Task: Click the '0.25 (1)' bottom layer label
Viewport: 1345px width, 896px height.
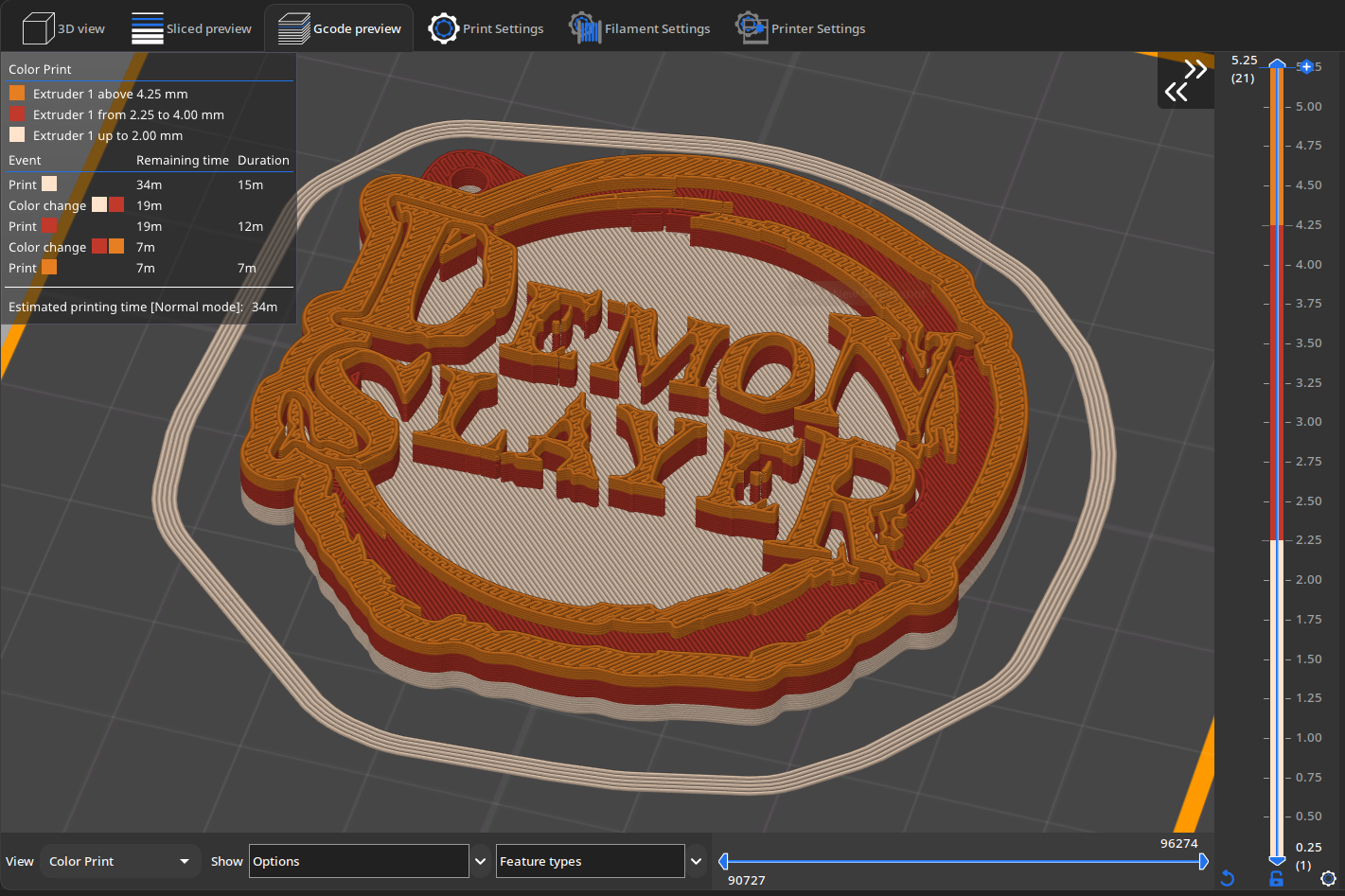Action: click(x=1308, y=856)
